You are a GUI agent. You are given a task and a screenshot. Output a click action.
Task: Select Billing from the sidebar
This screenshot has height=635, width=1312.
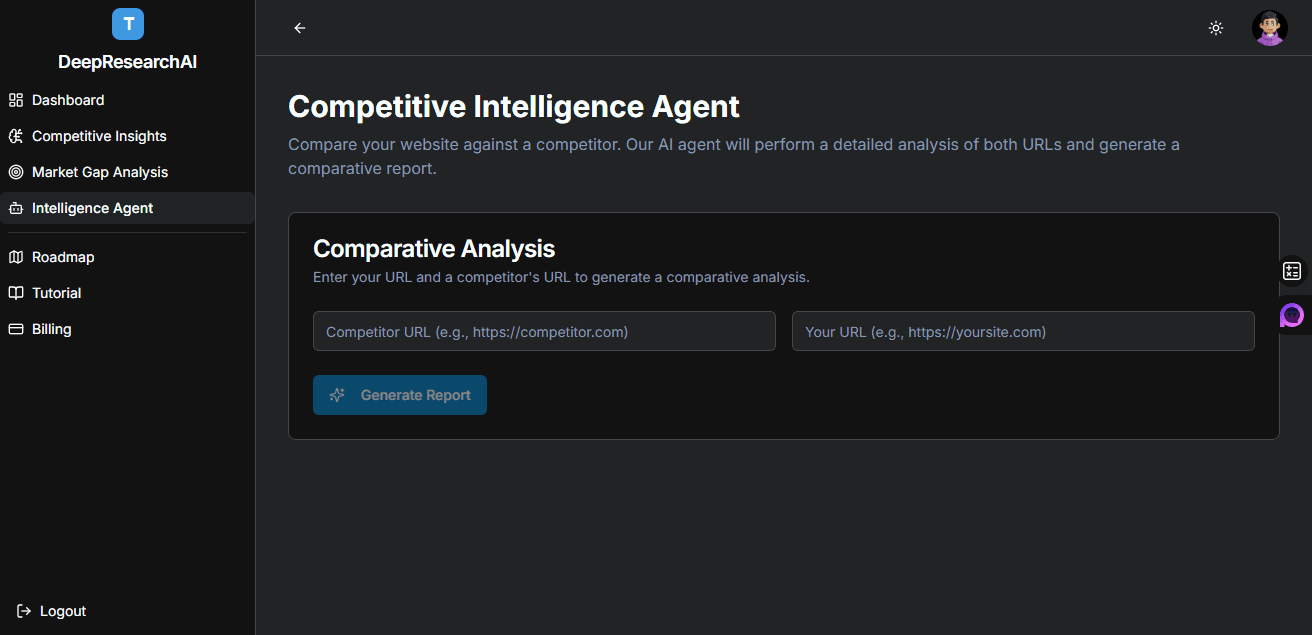52,328
